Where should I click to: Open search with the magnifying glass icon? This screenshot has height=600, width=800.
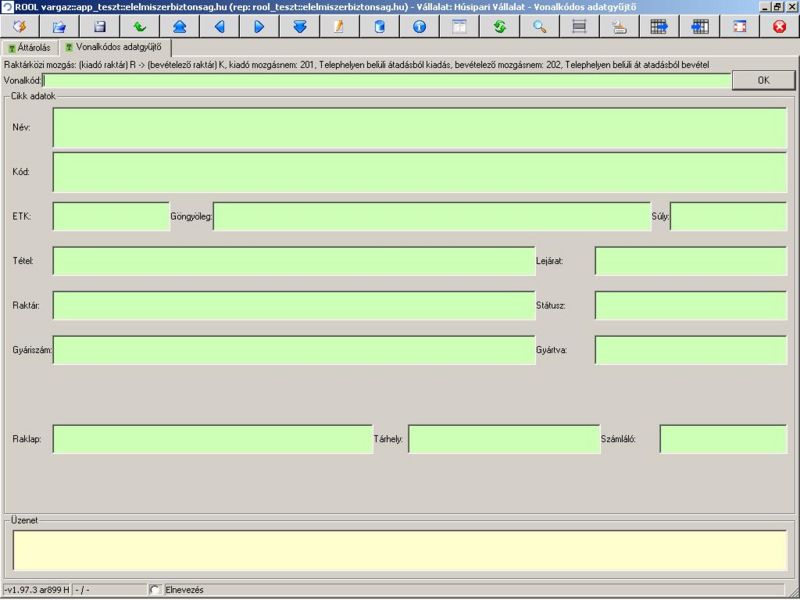(539, 27)
